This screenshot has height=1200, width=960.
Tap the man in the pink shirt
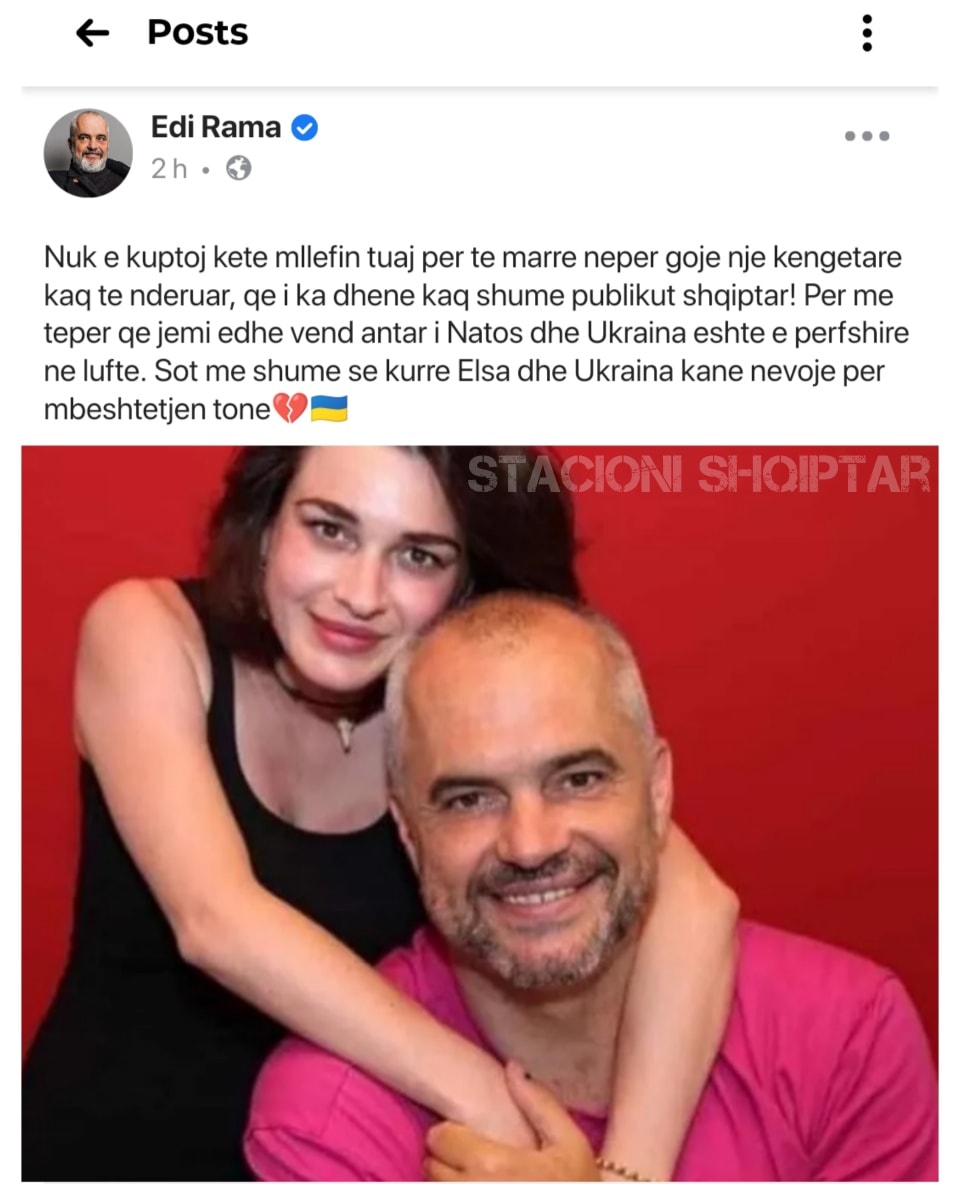[560, 900]
